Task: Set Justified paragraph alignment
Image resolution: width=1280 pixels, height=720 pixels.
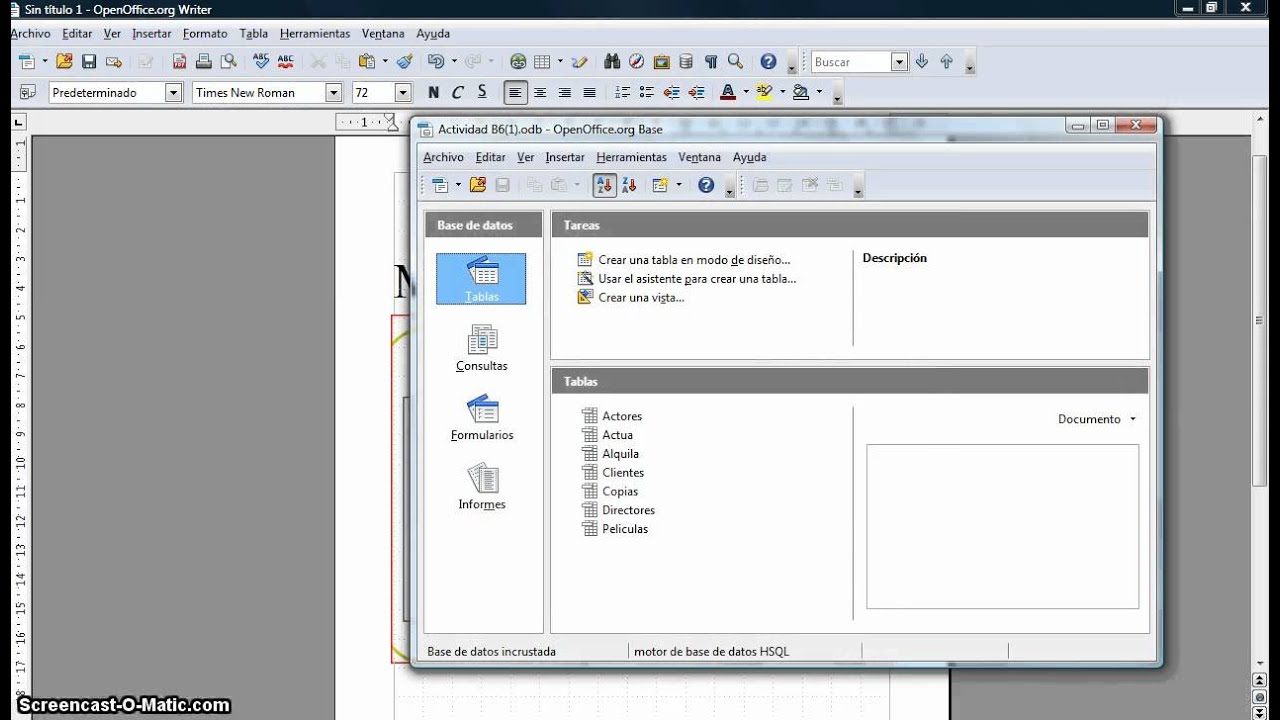Action: pyautogui.click(x=589, y=92)
